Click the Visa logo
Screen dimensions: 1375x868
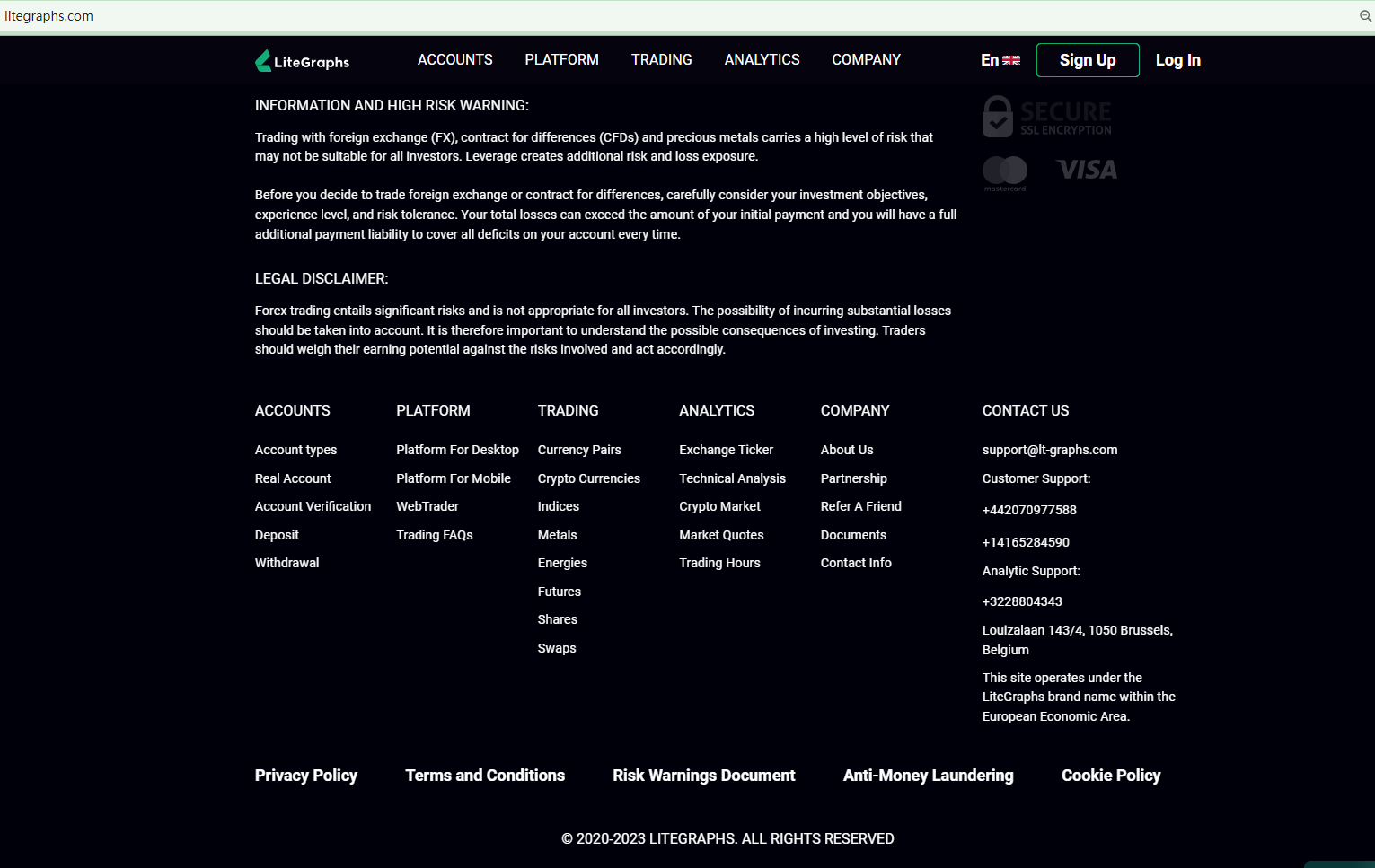click(1087, 170)
